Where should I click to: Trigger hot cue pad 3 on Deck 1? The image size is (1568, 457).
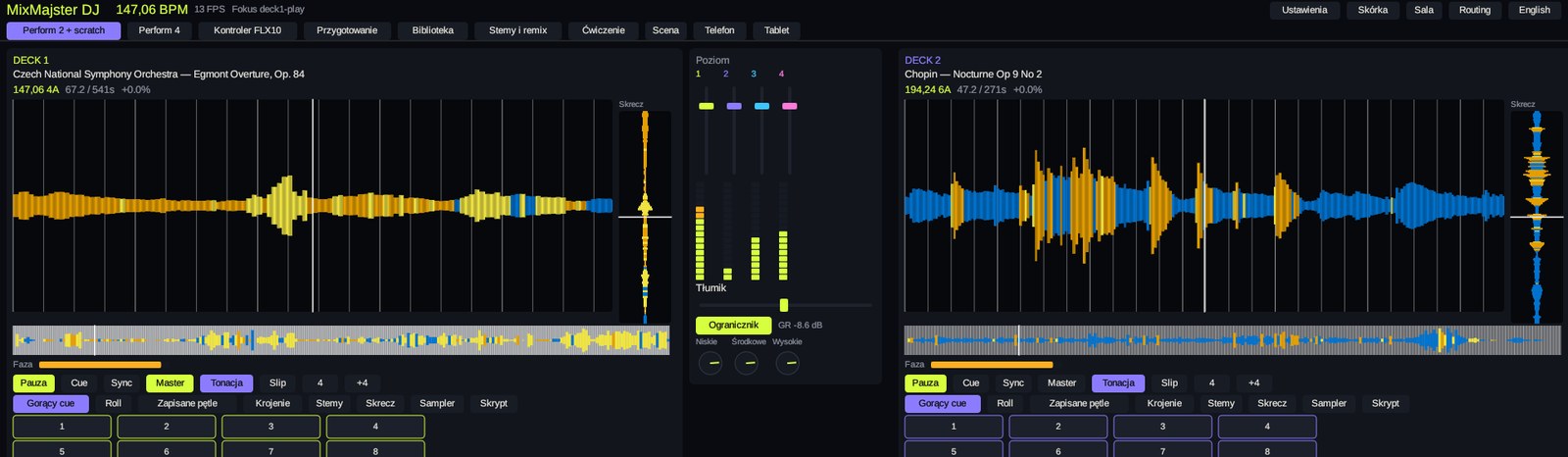[x=271, y=427]
